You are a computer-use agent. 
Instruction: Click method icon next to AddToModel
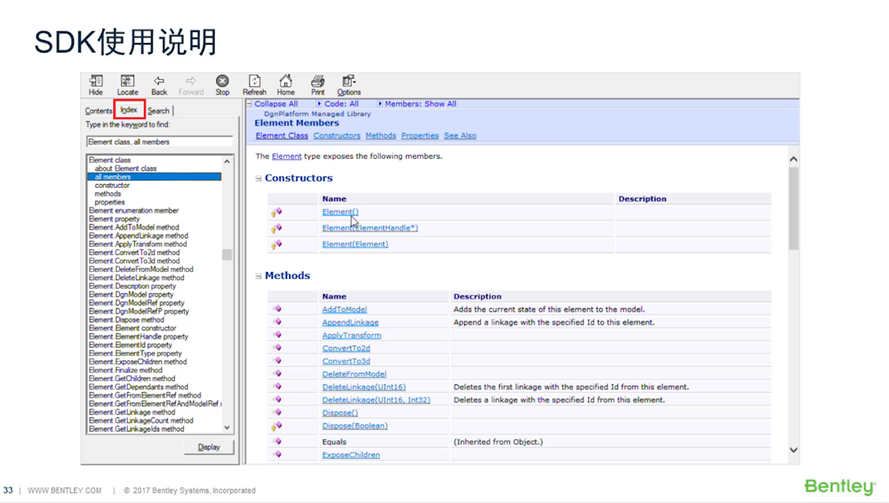pos(277,309)
